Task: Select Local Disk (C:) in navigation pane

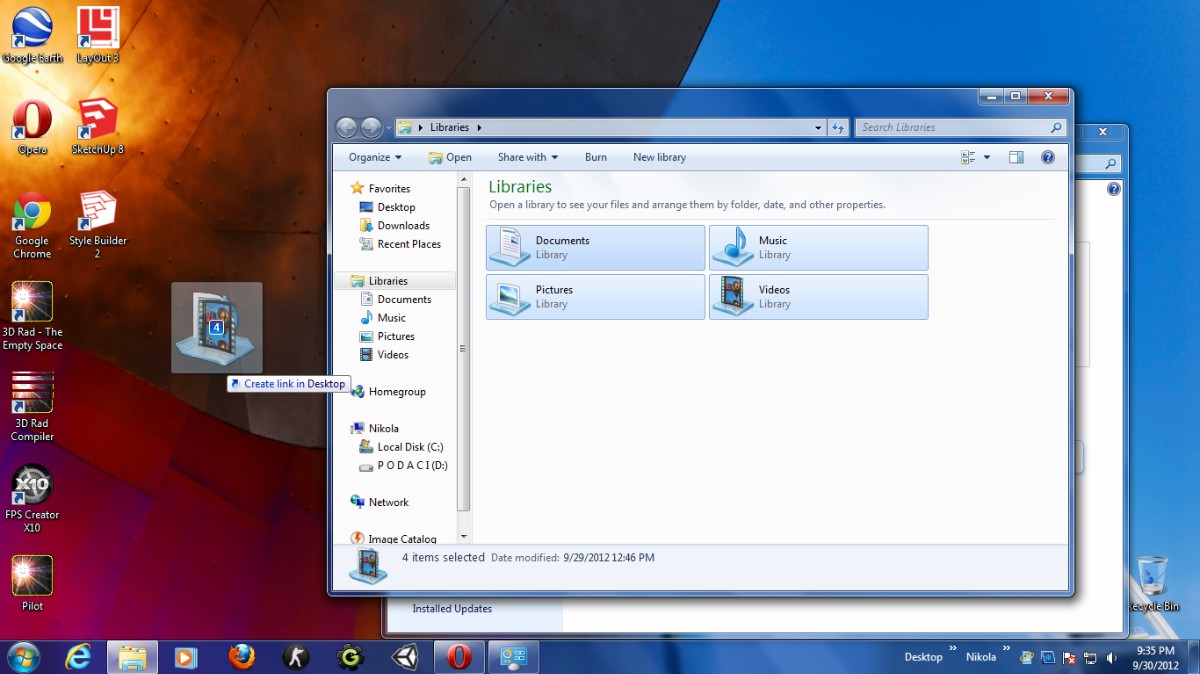Action: pyautogui.click(x=410, y=447)
